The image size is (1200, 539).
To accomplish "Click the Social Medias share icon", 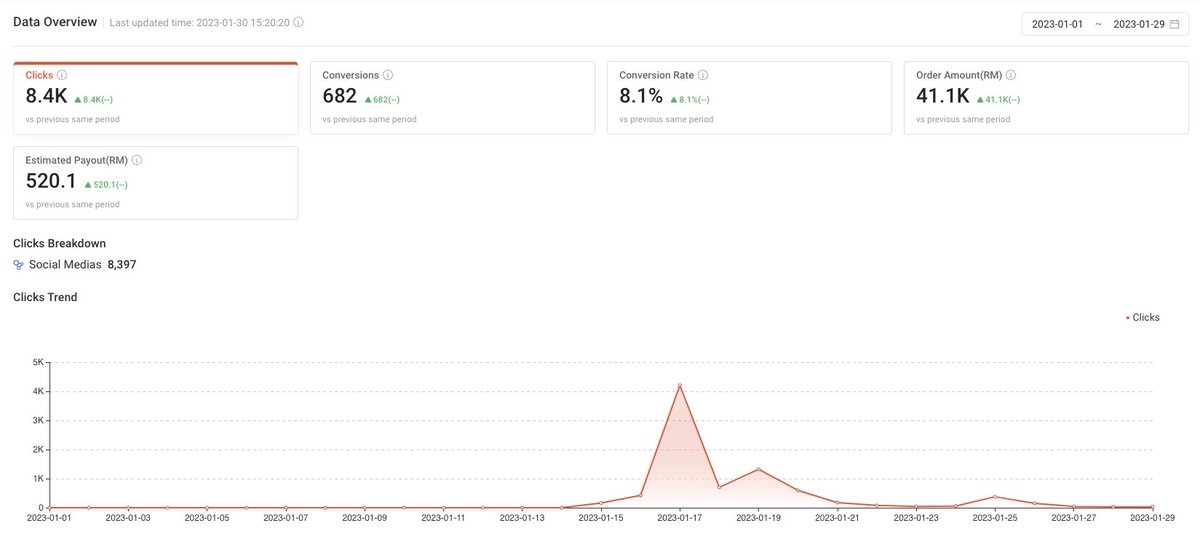I will click(18, 265).
